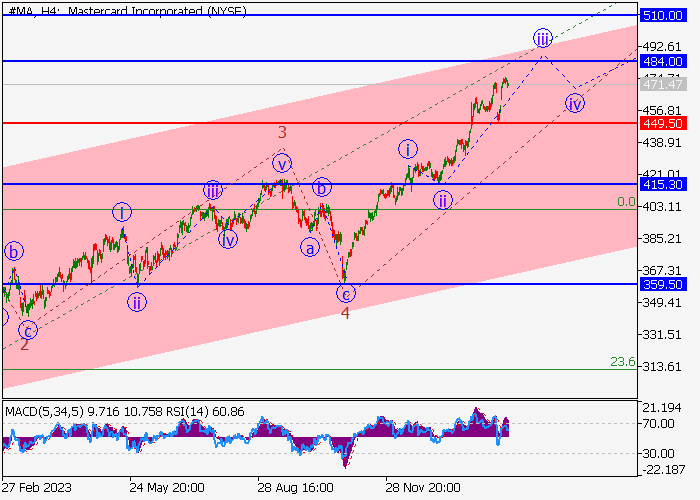Click the 403.11 axis value
The height and width of the screenshot is (500, 700).
tap(662, 207)
